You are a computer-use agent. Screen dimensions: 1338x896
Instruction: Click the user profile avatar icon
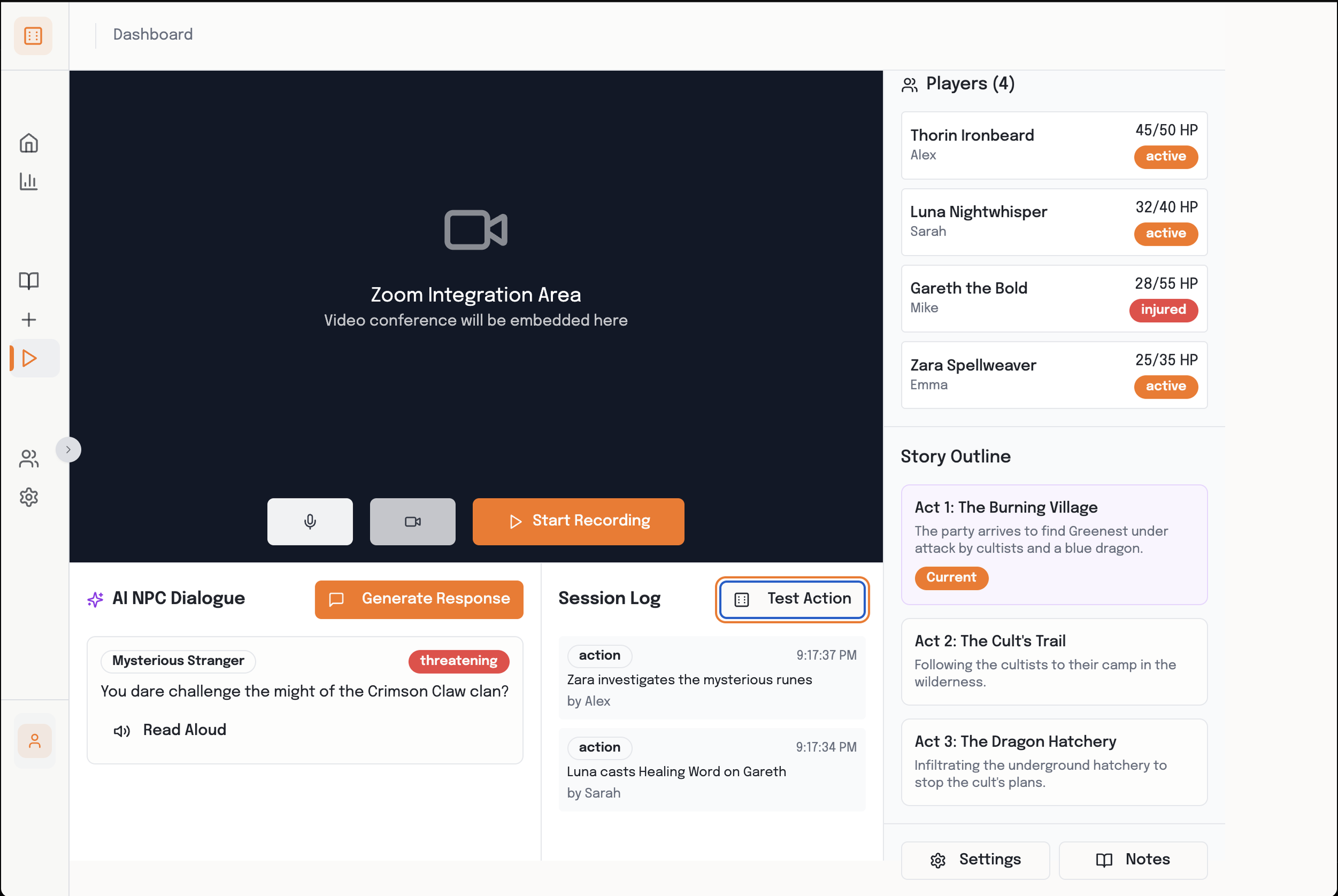pyautogui.click(x=34, y=740)
